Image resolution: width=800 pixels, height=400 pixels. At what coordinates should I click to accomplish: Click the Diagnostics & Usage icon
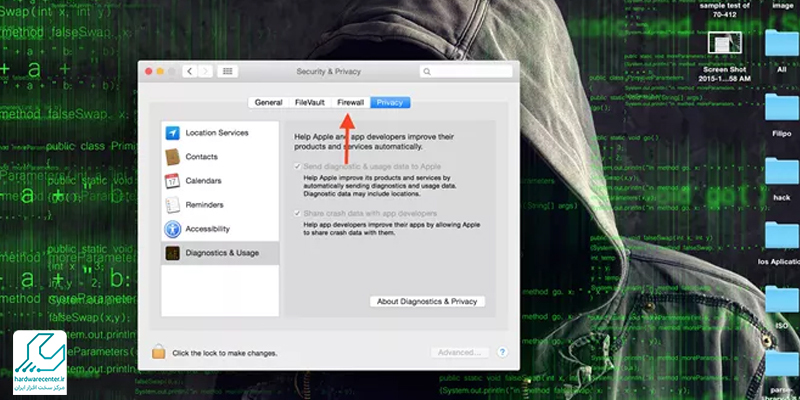click(x=173, y=253)
